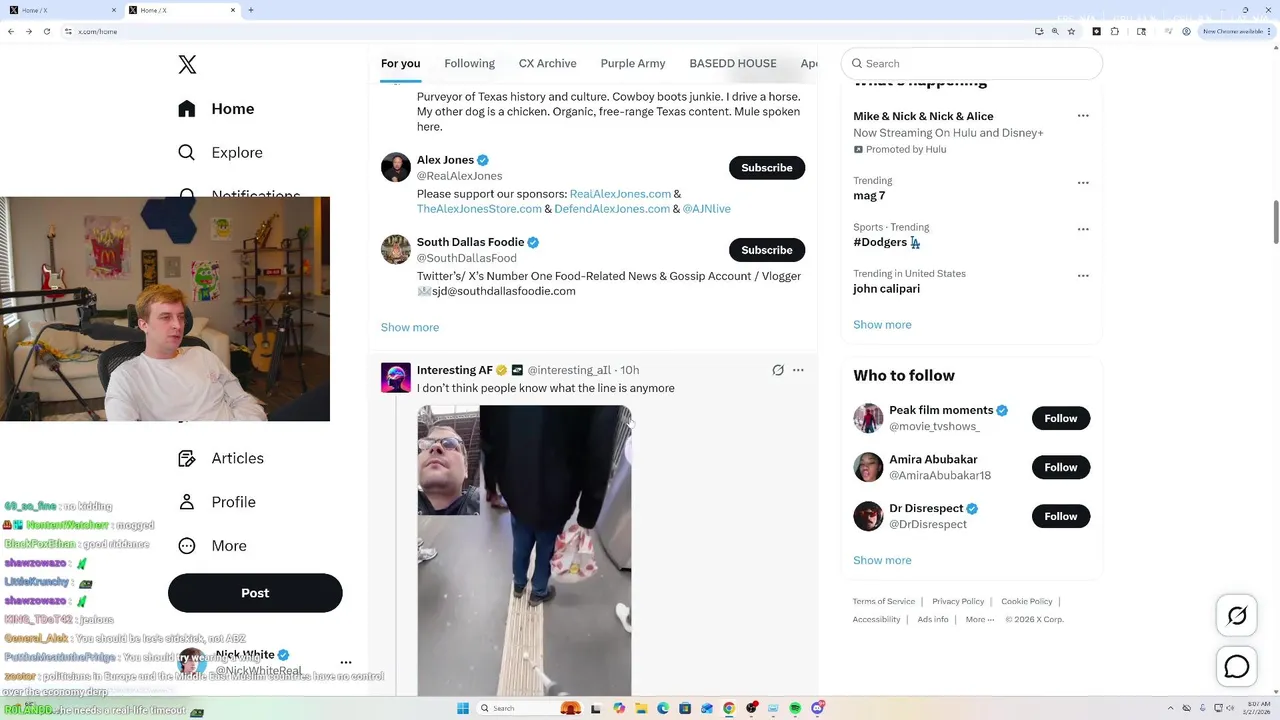Image resolution: width=1280 pixels, height=720 pixels.
Task: Switch to the Following tab
Action: point(469,63)
